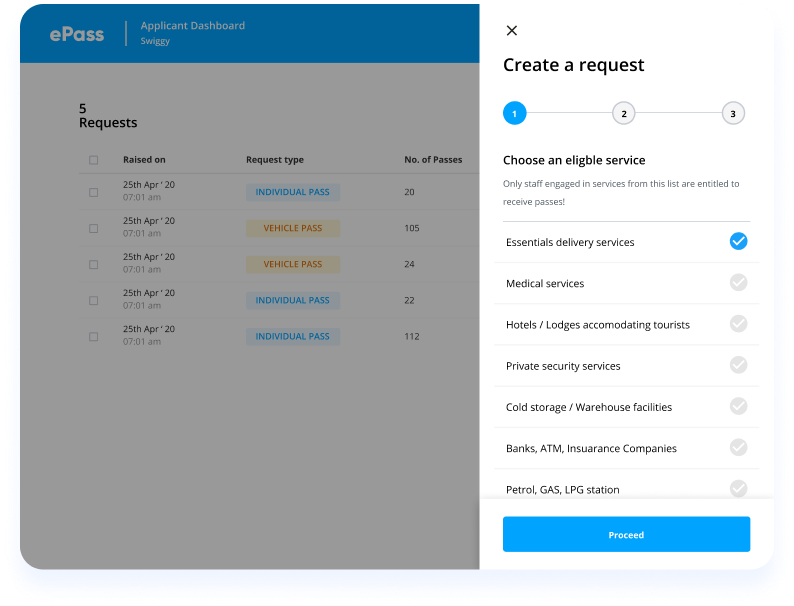This screenshot has height=606, width=794.
Task: Pick Cold storage / Warehouse facilities check icon
Action: [738, 406]
